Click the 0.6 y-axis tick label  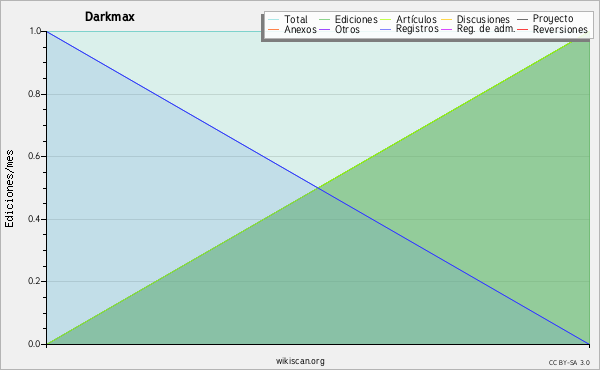34,156
